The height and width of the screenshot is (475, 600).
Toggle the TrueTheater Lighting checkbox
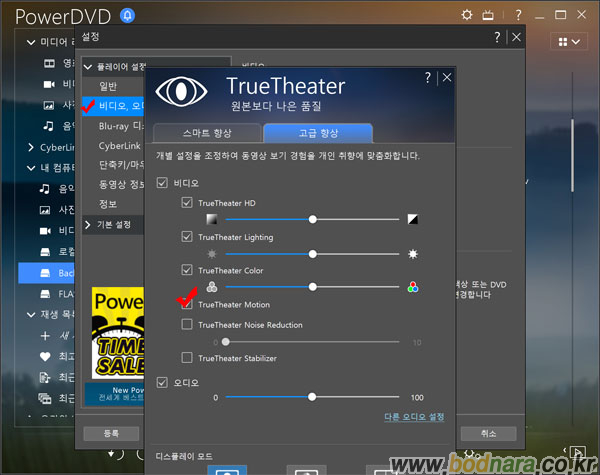(x=187, y=237)
